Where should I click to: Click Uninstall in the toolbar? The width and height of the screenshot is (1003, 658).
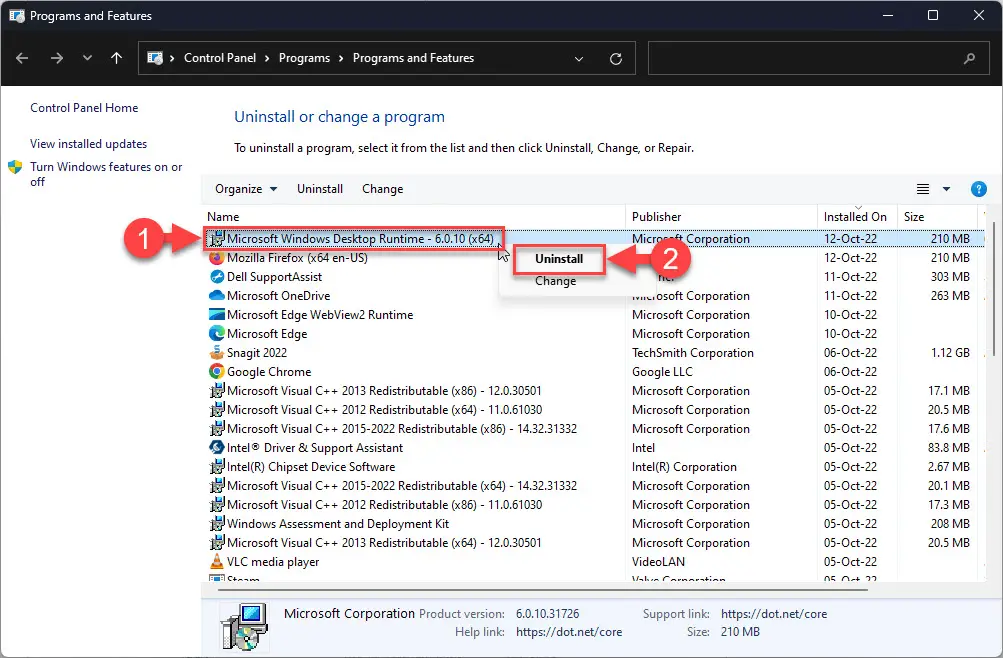click(320, 189)
